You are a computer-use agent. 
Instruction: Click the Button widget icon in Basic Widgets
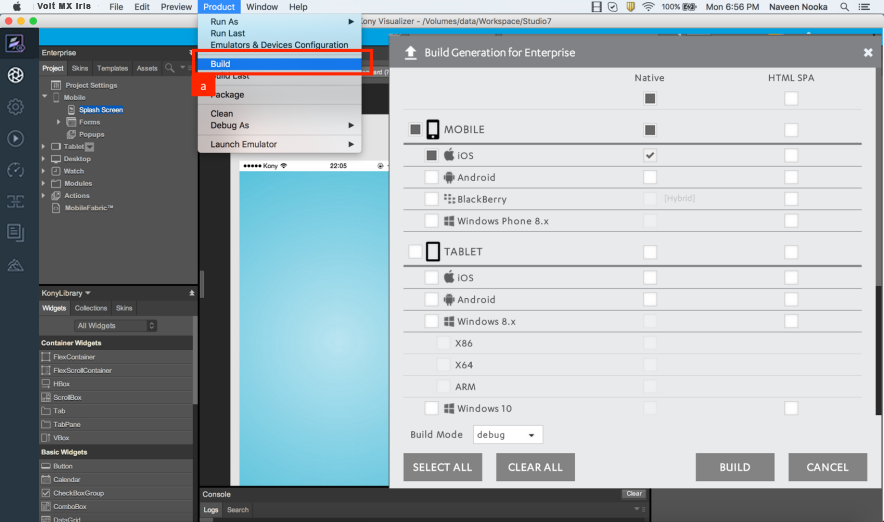coord(46,466)
